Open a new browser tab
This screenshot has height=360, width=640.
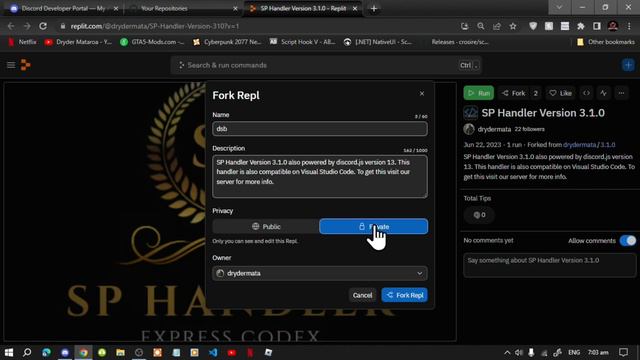tap(373, 9)
